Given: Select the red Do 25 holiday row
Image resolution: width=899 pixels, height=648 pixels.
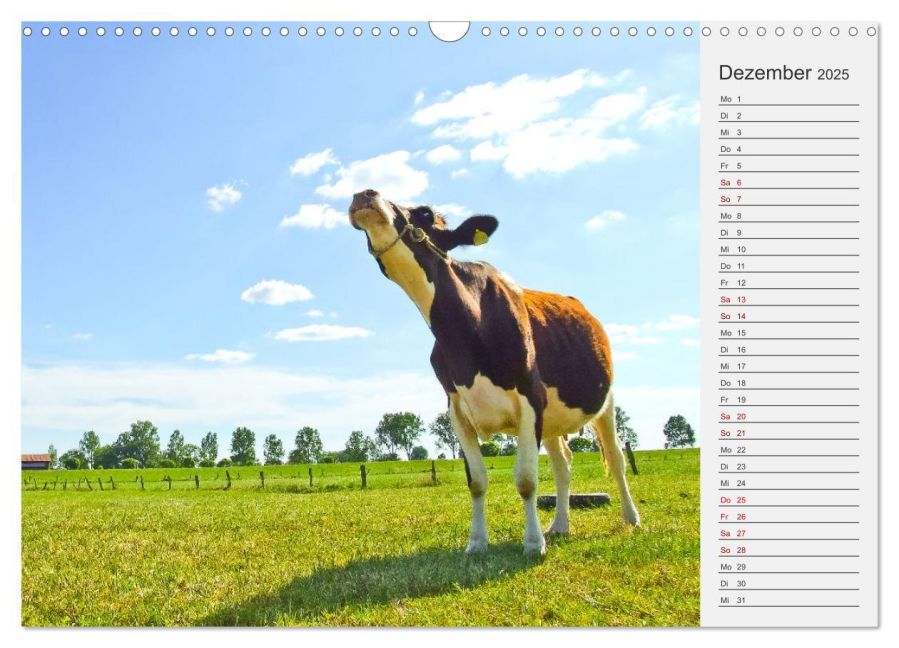Looking at the screenshot, I should (789, 500).
